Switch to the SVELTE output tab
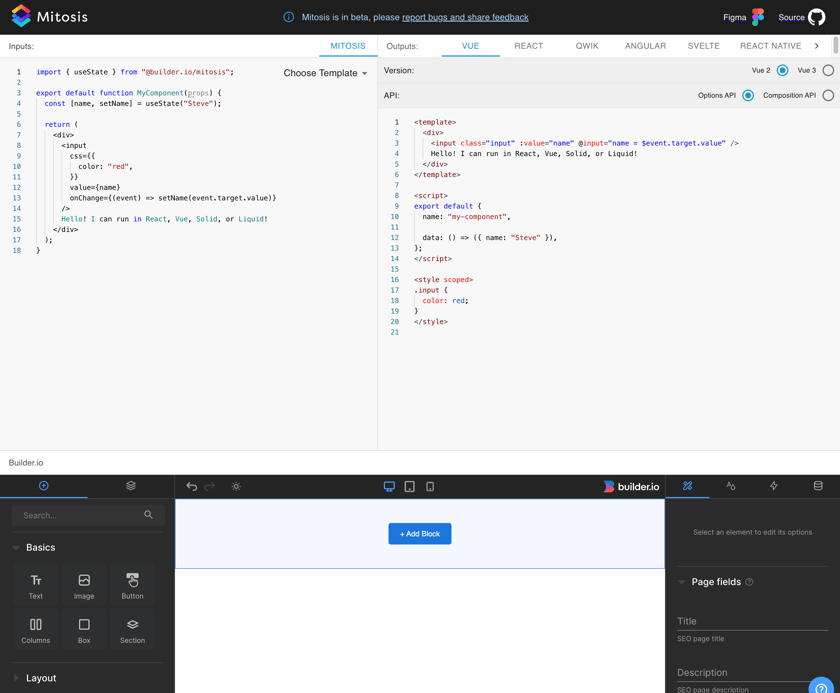 tap(704, 46)
